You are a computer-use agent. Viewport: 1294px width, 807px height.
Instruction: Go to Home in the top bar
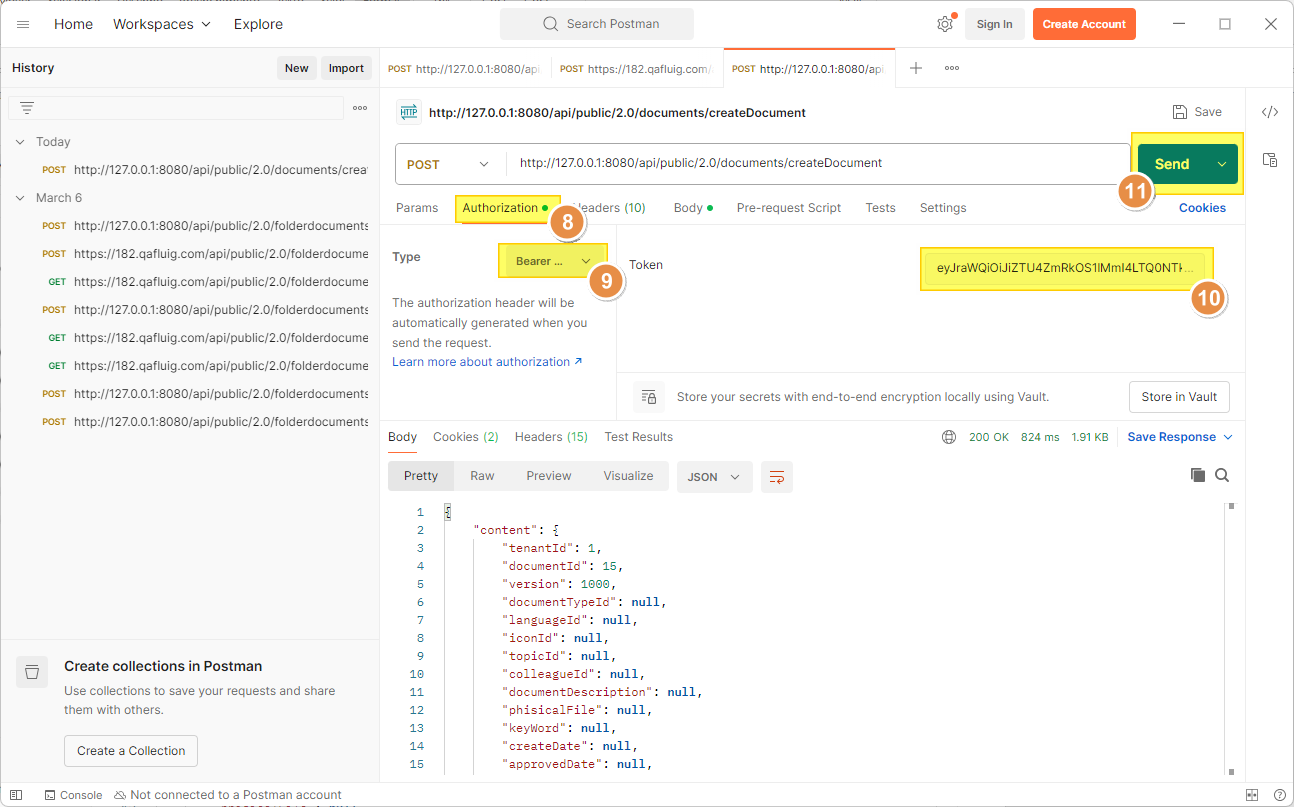[x=73, y=24]
